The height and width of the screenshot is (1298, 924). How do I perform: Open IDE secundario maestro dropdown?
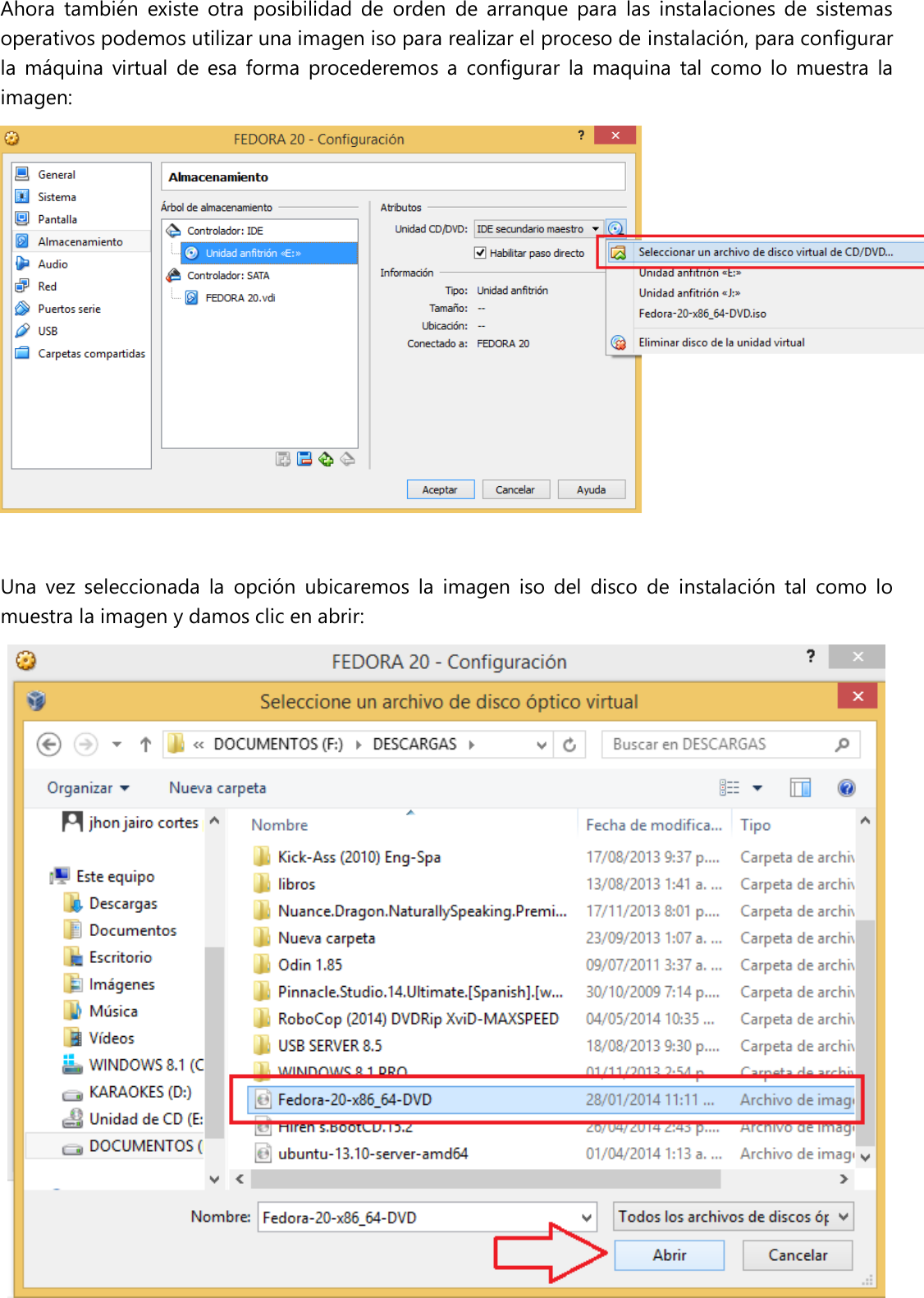coord(537,229)
